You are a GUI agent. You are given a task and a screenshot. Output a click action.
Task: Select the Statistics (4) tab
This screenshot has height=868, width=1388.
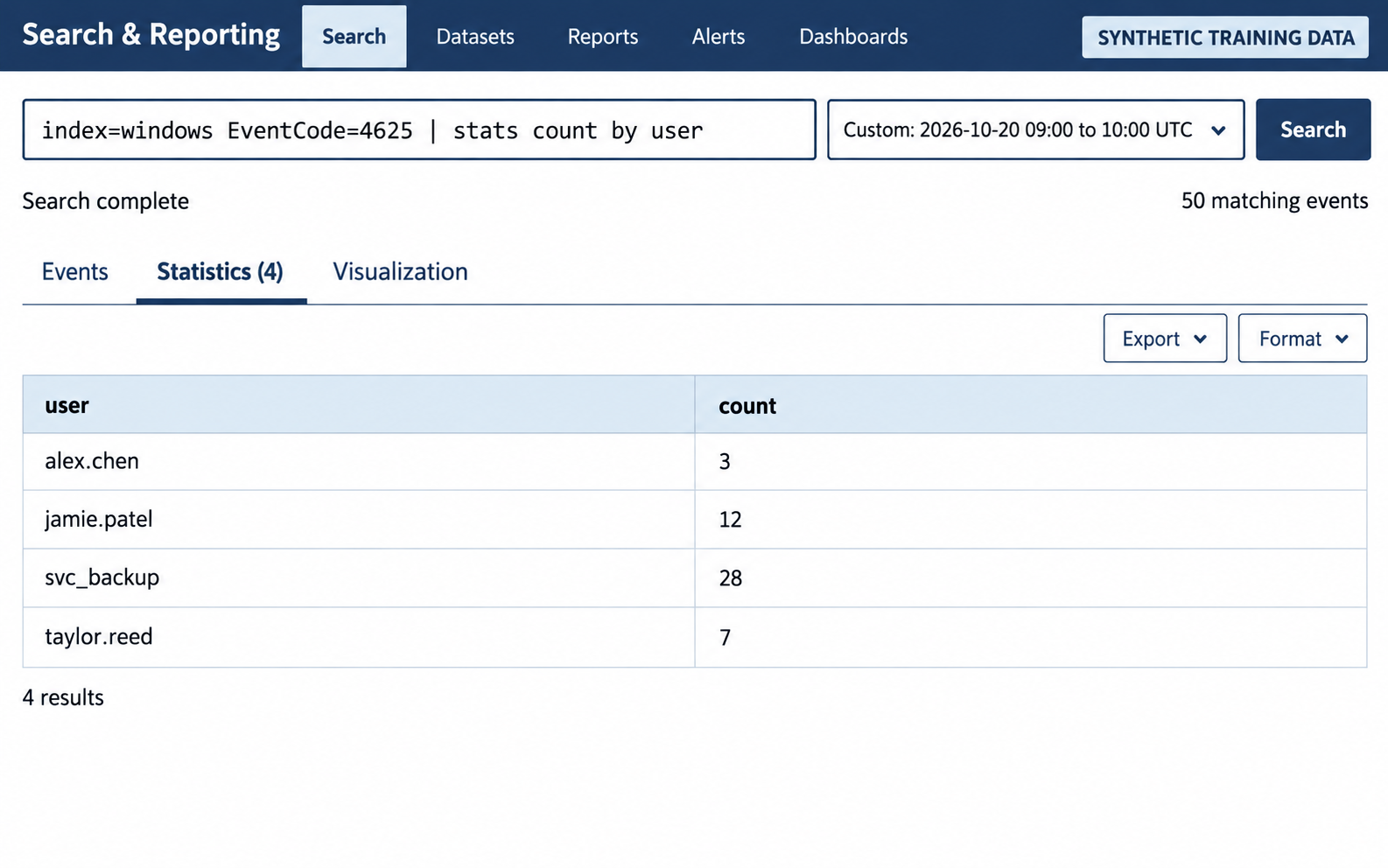221,271
